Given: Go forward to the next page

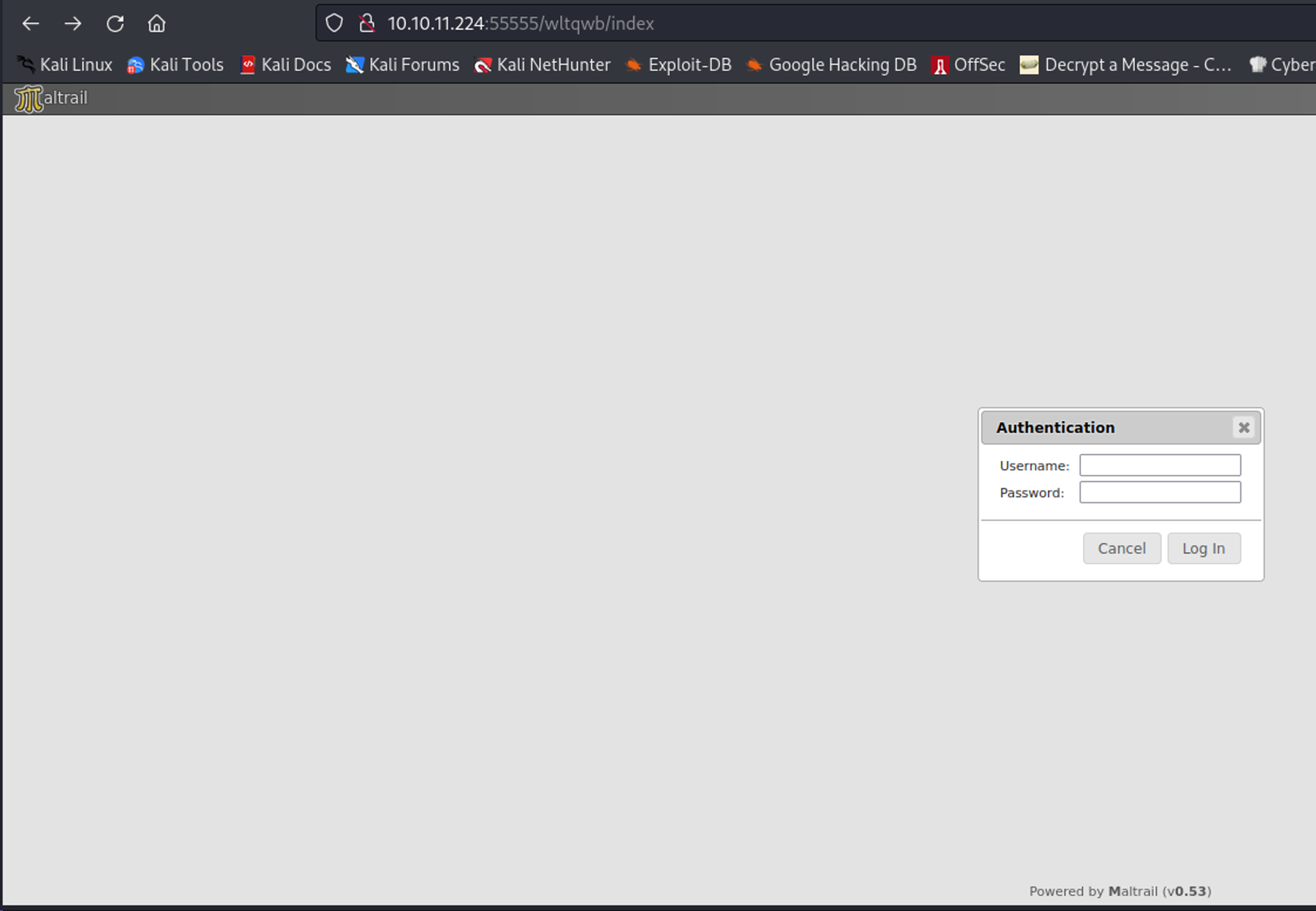Looking at the screenshot, I should click(x=73, y=24).
